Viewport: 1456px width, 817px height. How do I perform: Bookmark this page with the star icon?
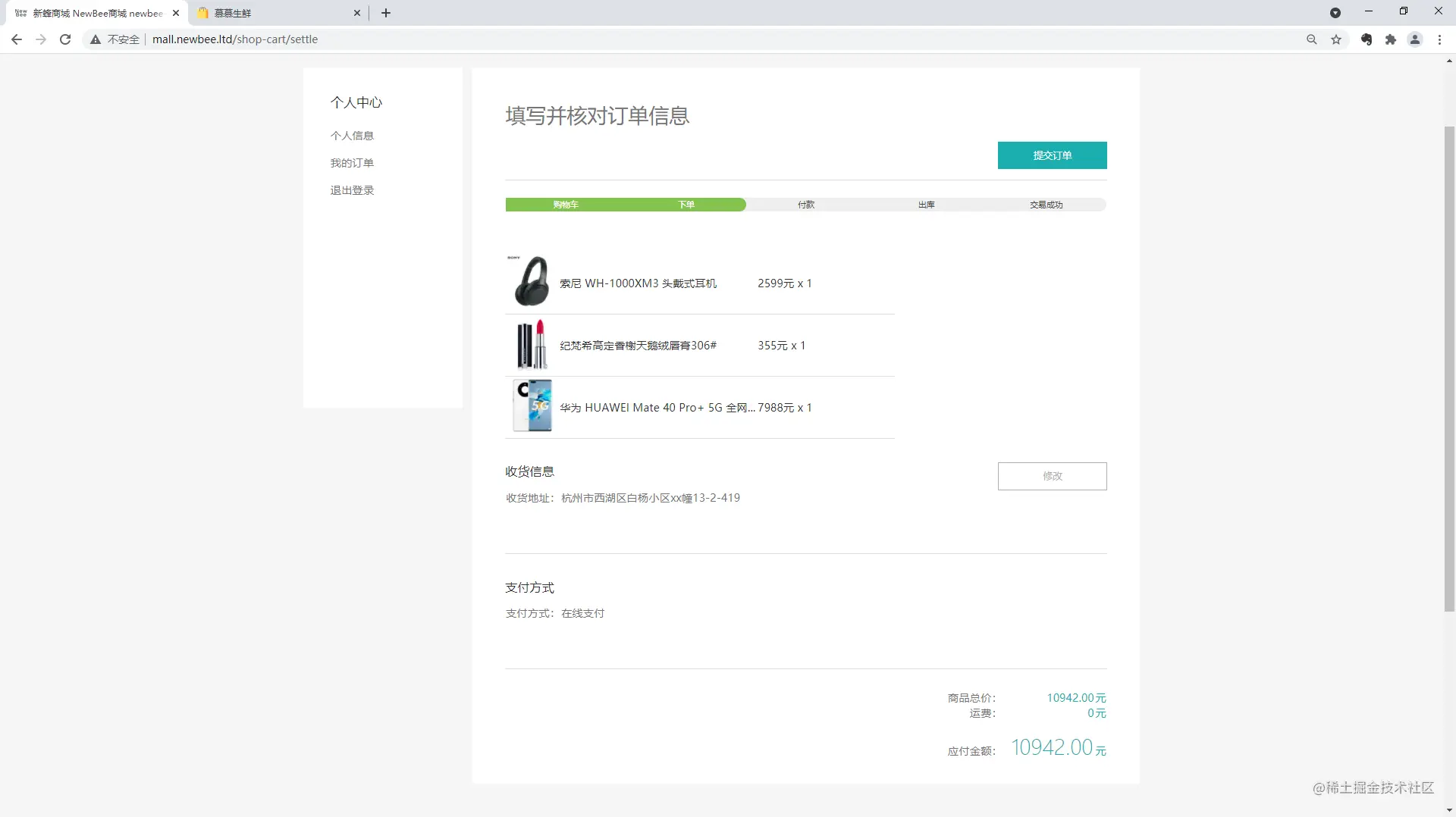[1336, 39]
